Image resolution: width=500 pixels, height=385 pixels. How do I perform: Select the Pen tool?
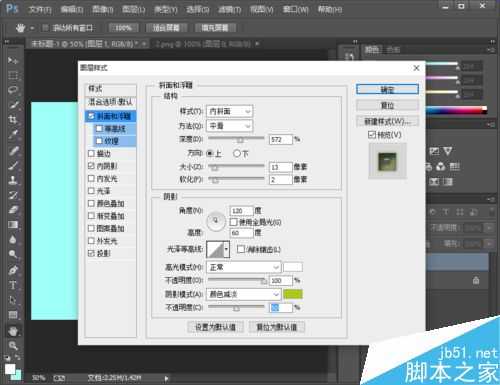click(13, 270)
